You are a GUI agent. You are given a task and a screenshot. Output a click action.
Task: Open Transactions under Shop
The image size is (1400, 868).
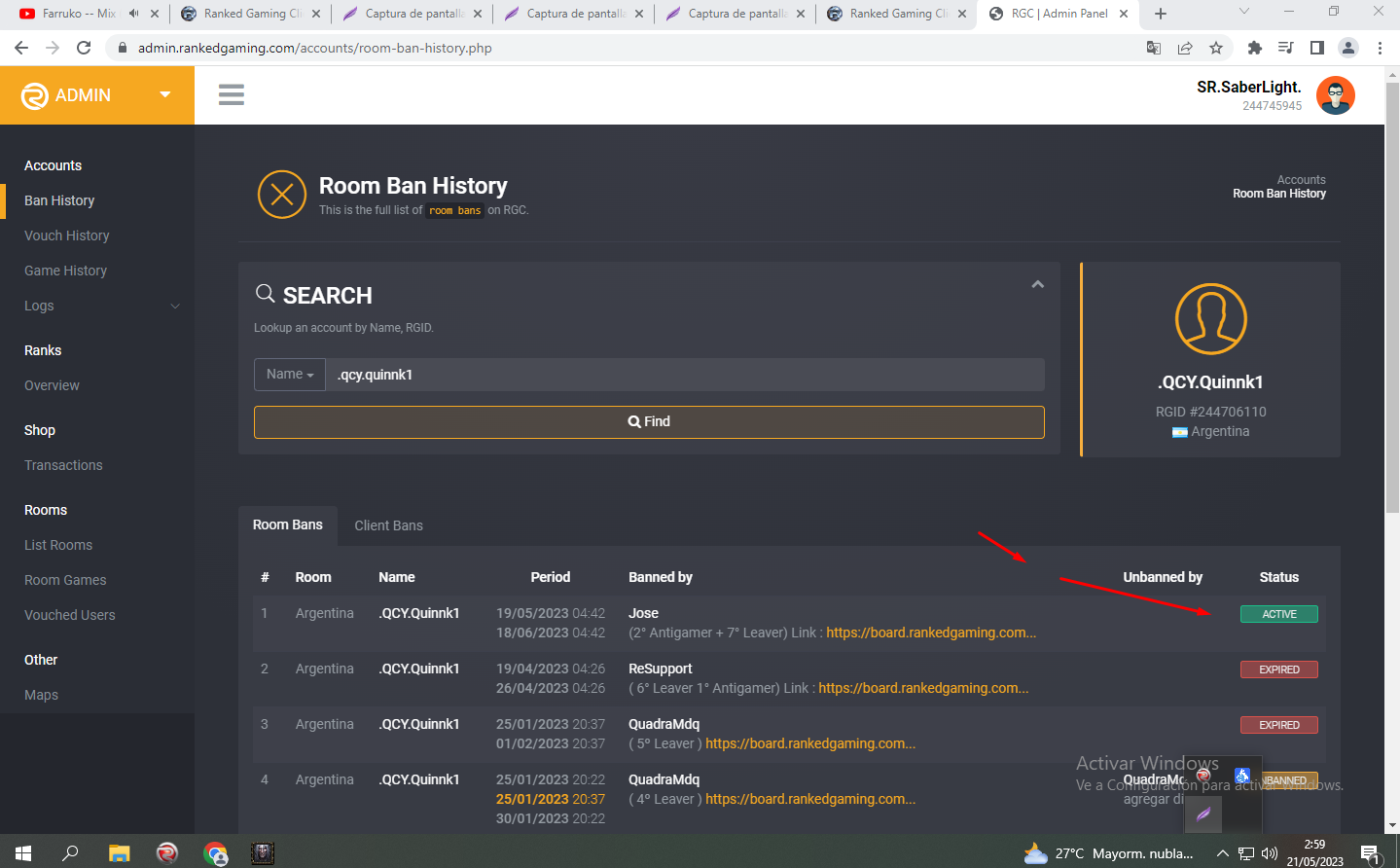(x=63, y=465)
